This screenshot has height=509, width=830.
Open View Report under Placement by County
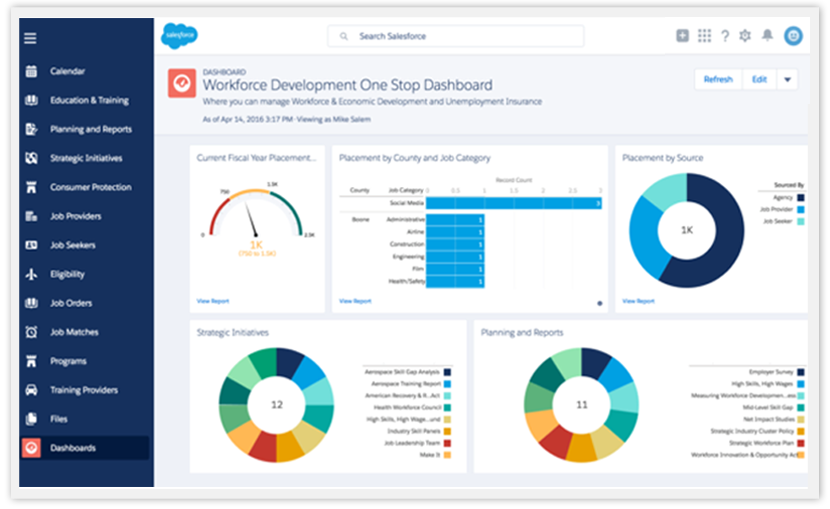click(355, 301)
